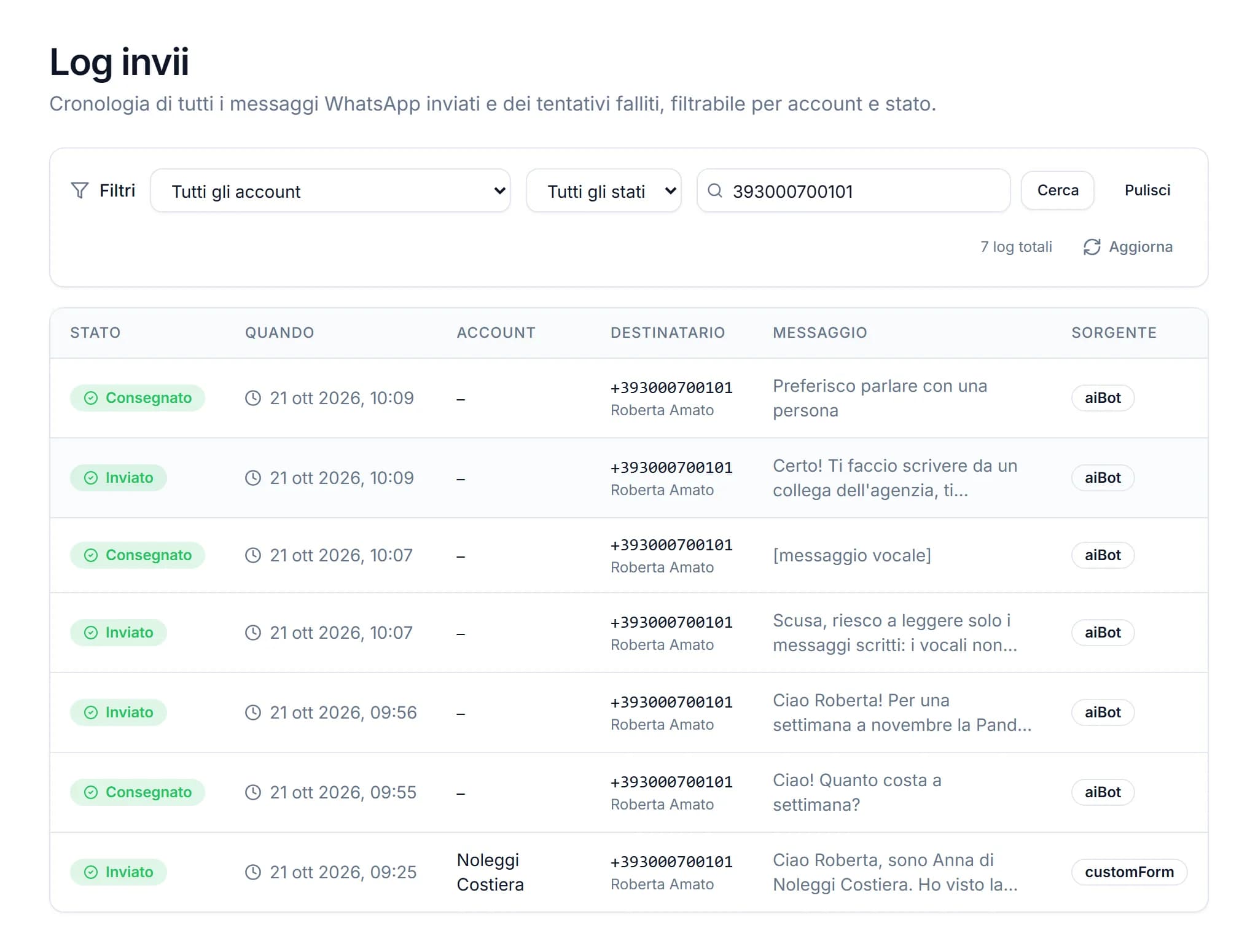1258x952 pixels.
Task: Click the MESSAGGIO column header
Action: [x=820, y=333]
